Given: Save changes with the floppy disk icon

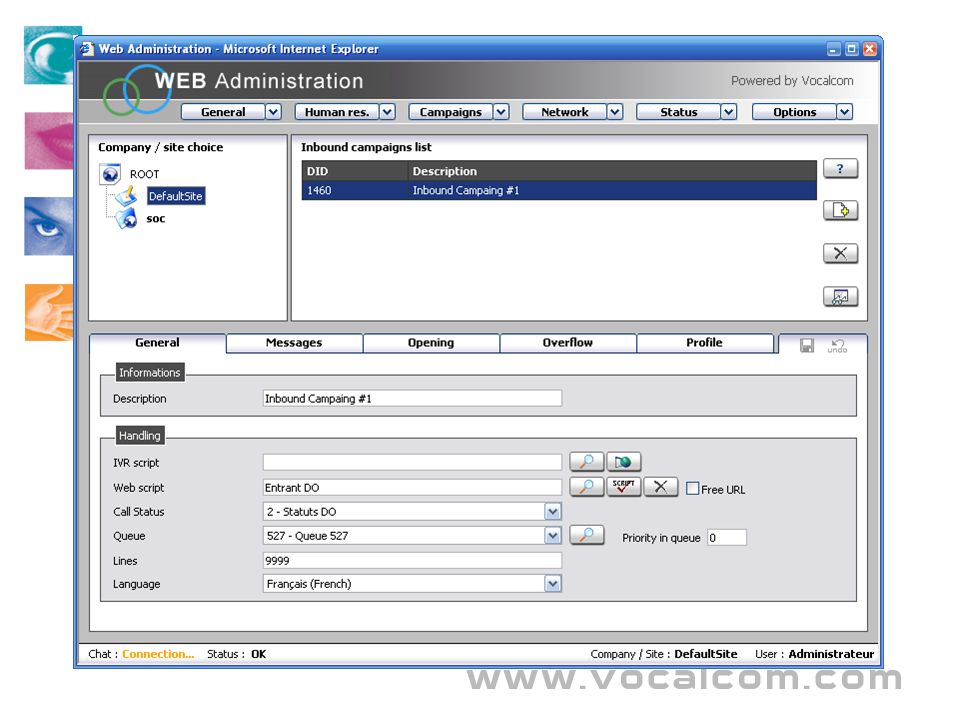Looking at the screenshot, I should 807,346.
